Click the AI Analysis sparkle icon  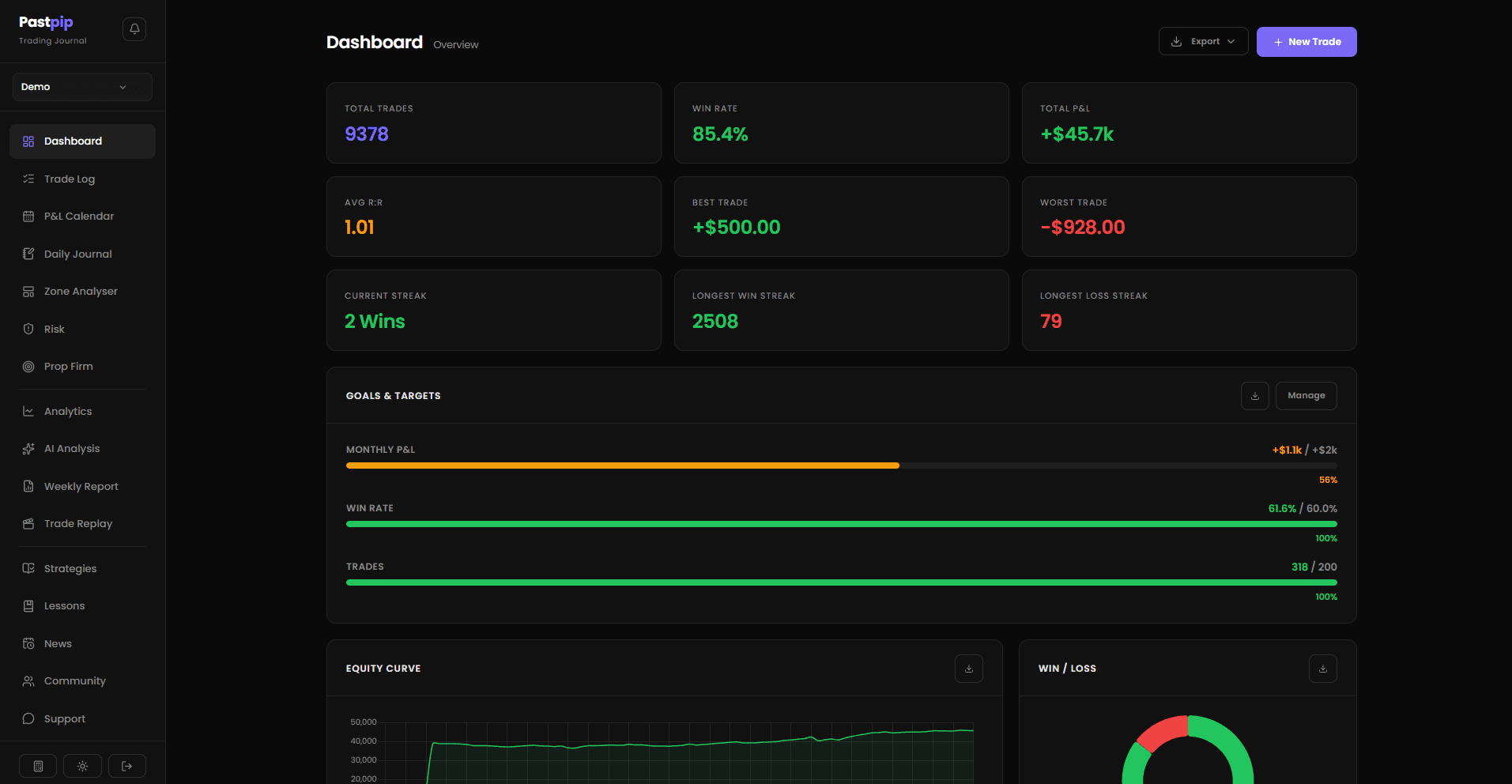coord(28,449)
